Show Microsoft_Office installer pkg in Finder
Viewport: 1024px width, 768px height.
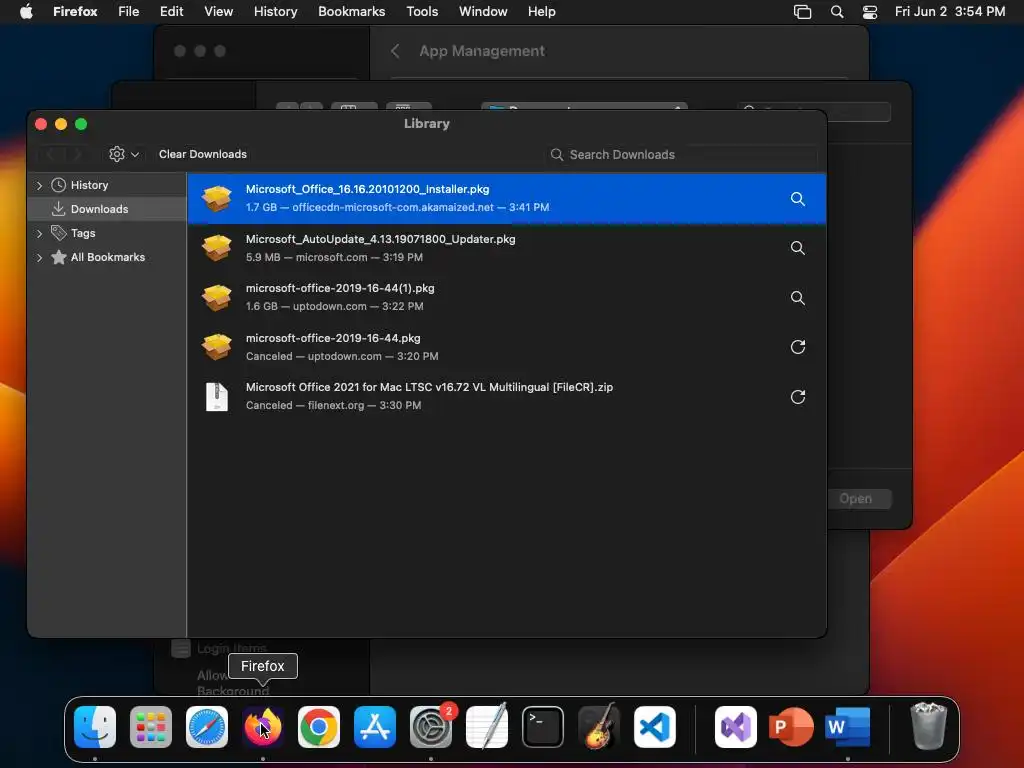coord(797,199)
